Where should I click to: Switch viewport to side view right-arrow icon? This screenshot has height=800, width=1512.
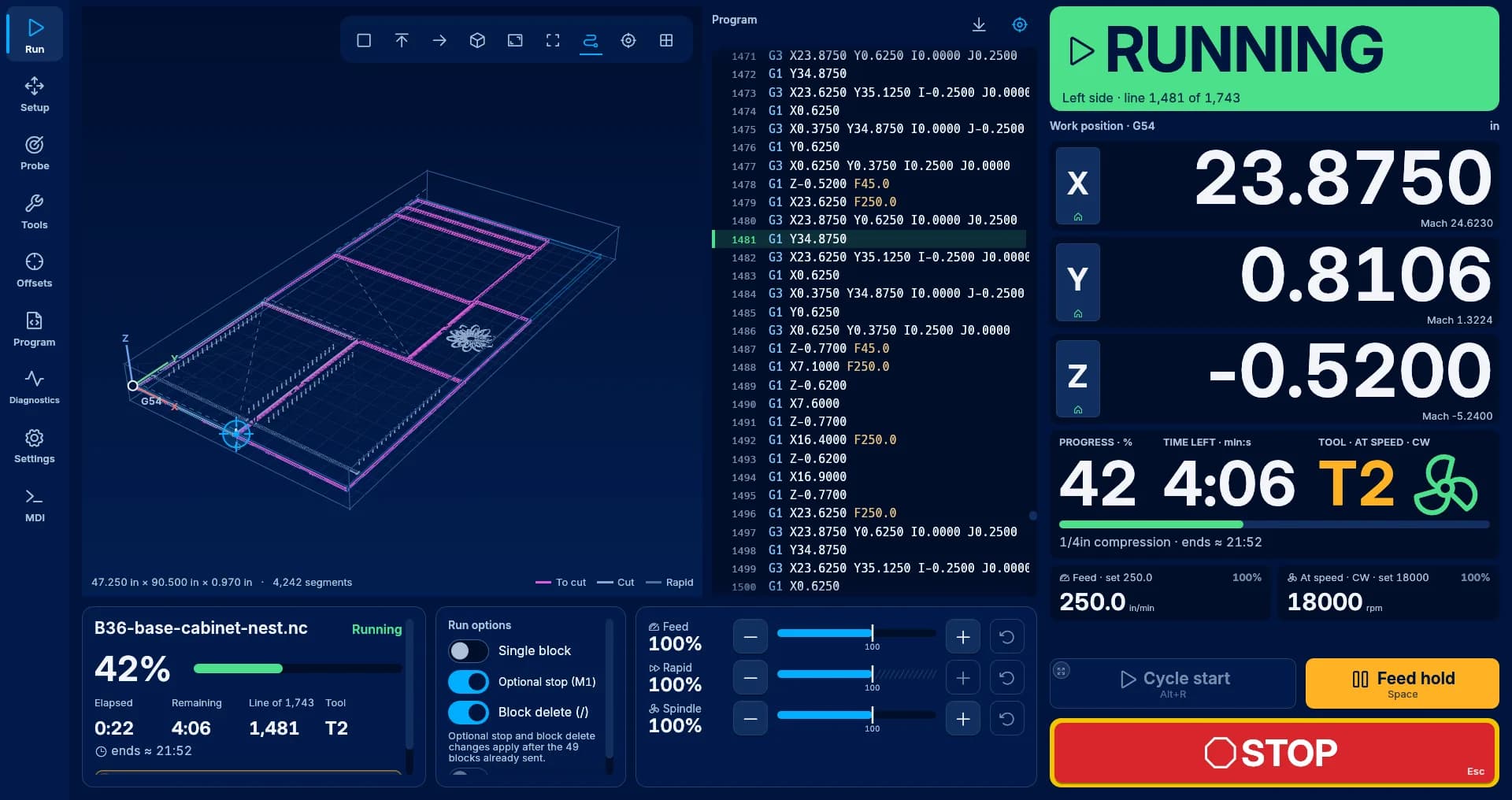coord(439,40)
